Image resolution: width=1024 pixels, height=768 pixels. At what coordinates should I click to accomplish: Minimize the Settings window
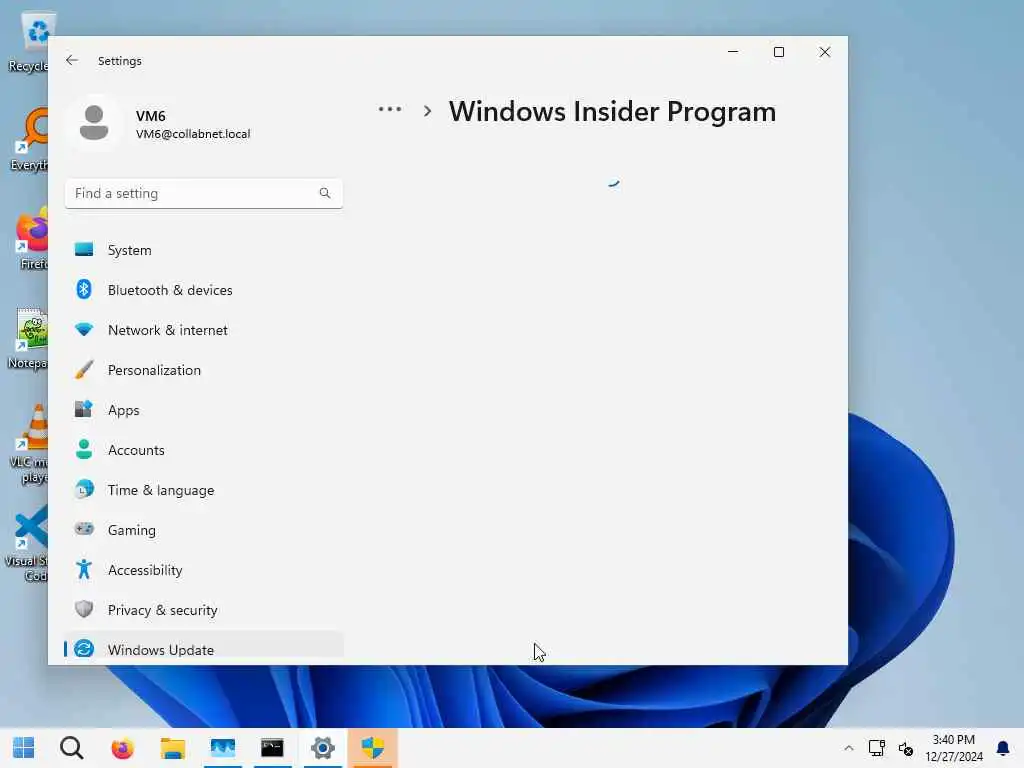tap(733, 52)
